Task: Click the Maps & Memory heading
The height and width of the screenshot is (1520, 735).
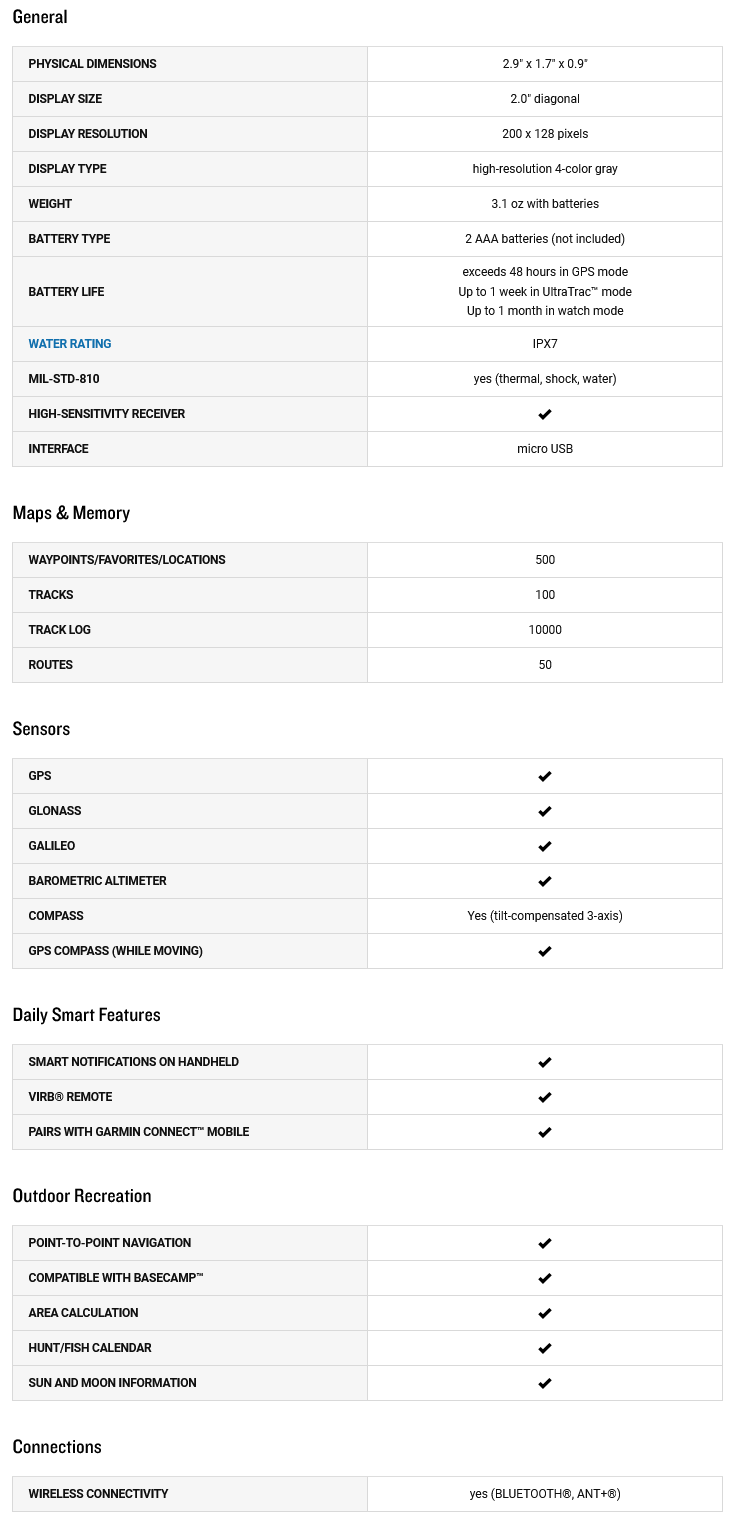Action: [71, 513]
